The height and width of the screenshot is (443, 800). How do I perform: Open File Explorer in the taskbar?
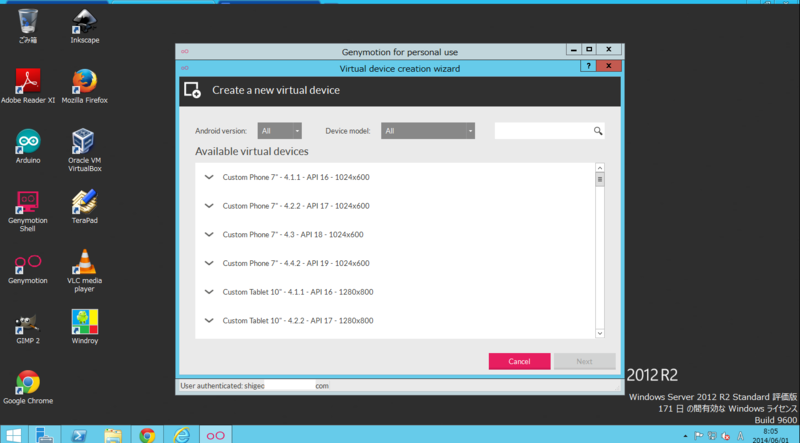[x=113, y=435]
